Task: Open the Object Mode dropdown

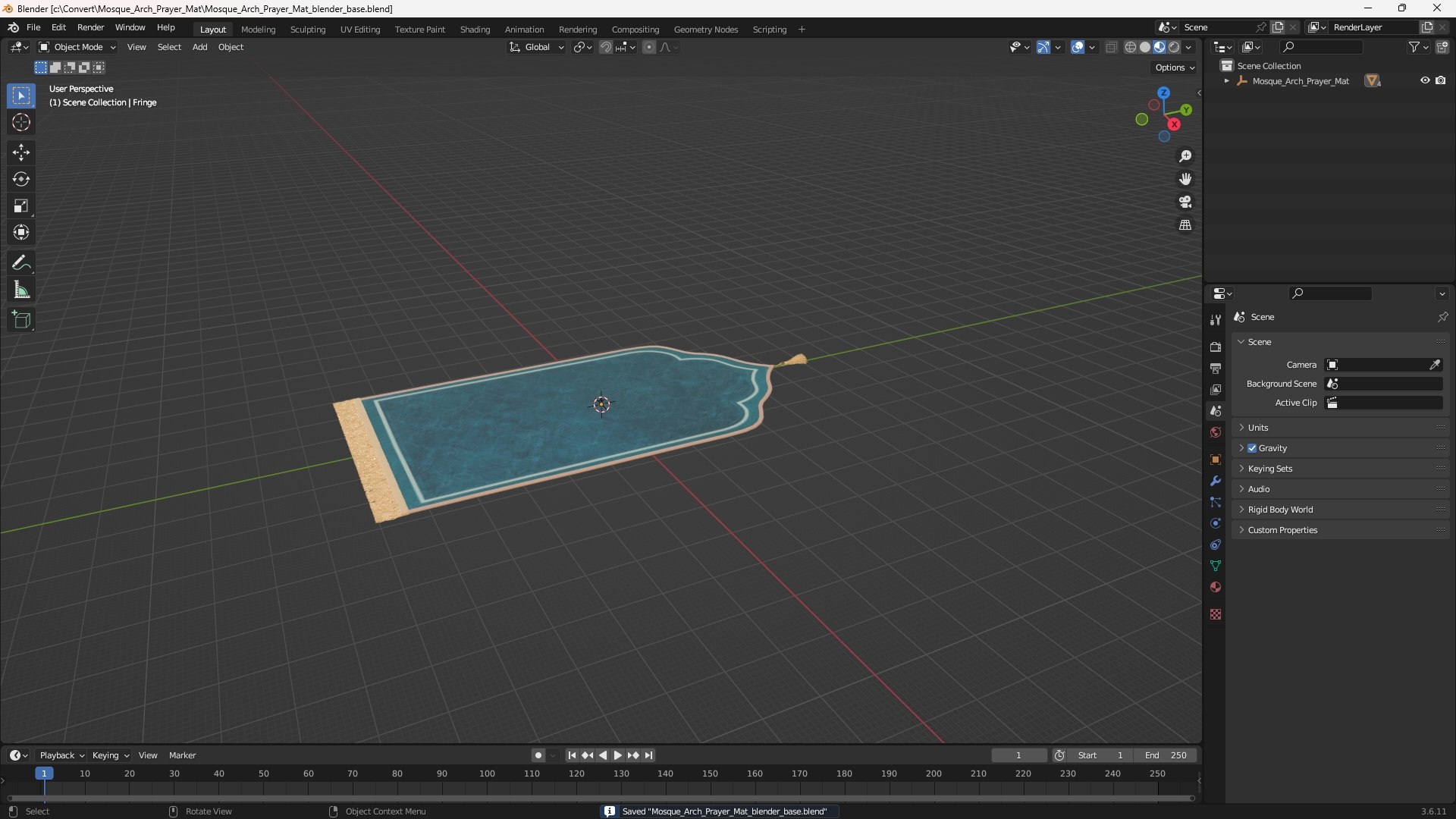Action: coord(77,47)
